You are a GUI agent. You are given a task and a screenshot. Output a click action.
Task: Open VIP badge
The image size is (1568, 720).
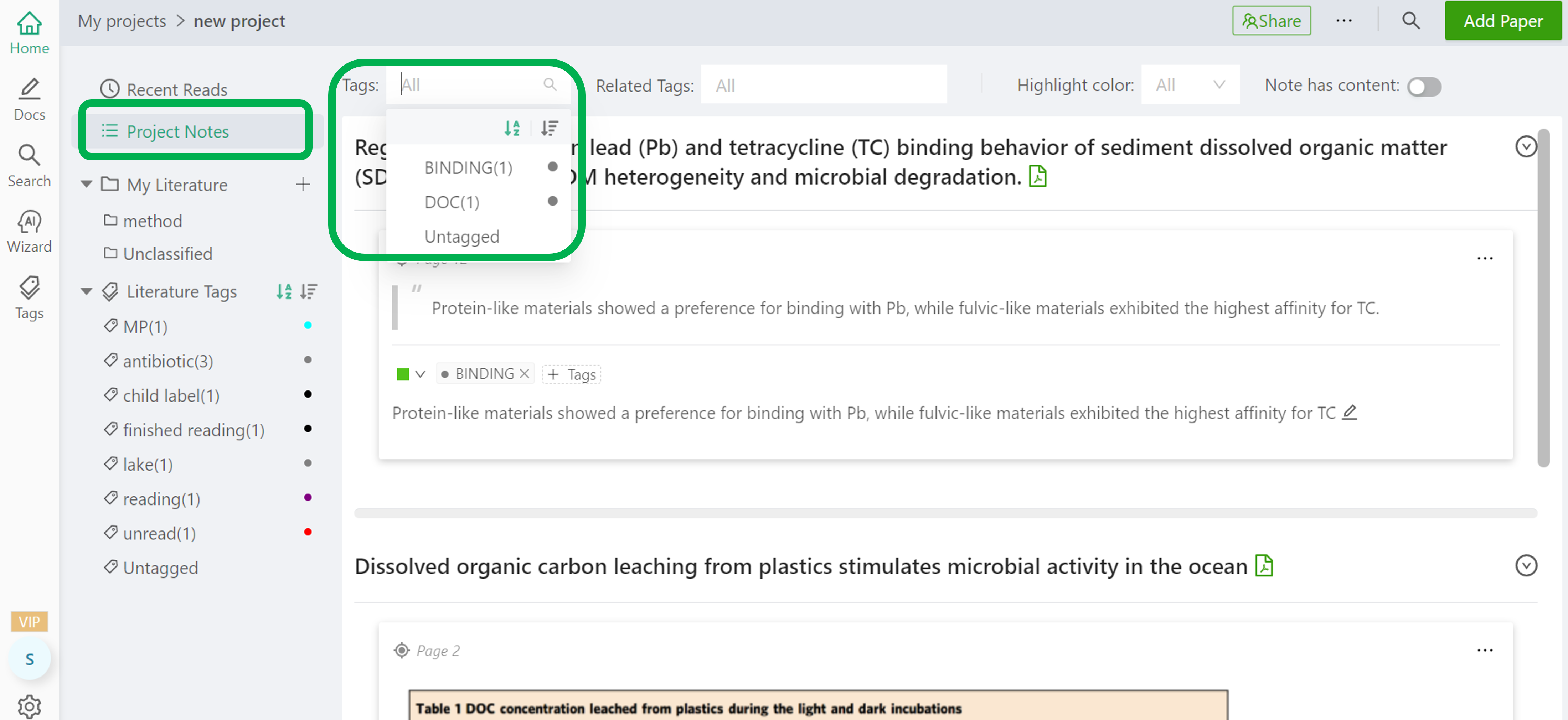(x=29, y=621)
